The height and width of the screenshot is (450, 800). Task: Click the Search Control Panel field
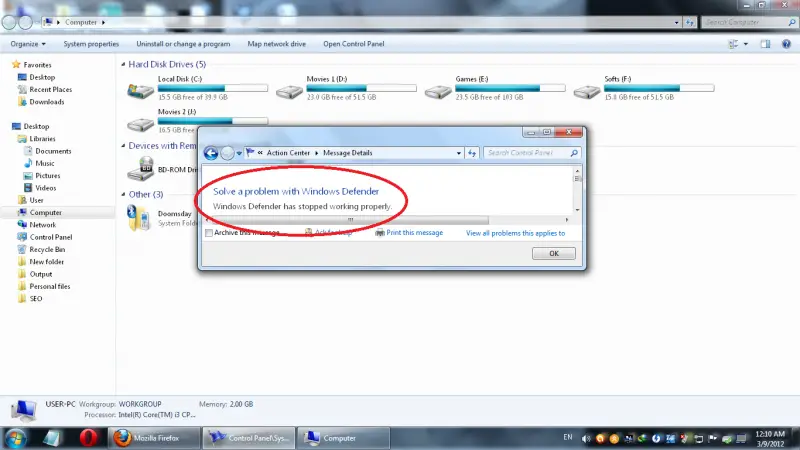[532, 153]
